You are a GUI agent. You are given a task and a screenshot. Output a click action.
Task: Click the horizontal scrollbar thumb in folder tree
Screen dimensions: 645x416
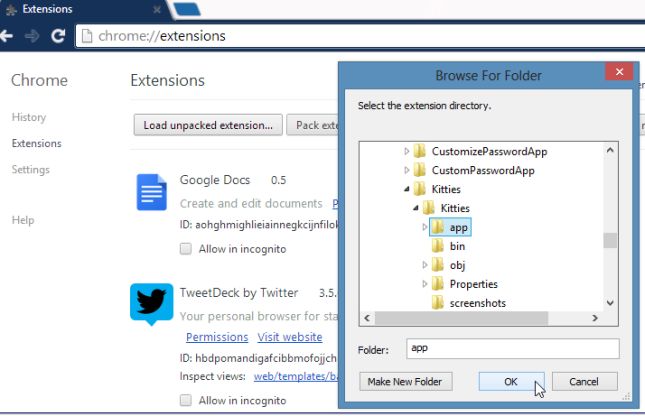tap(461, 318)
